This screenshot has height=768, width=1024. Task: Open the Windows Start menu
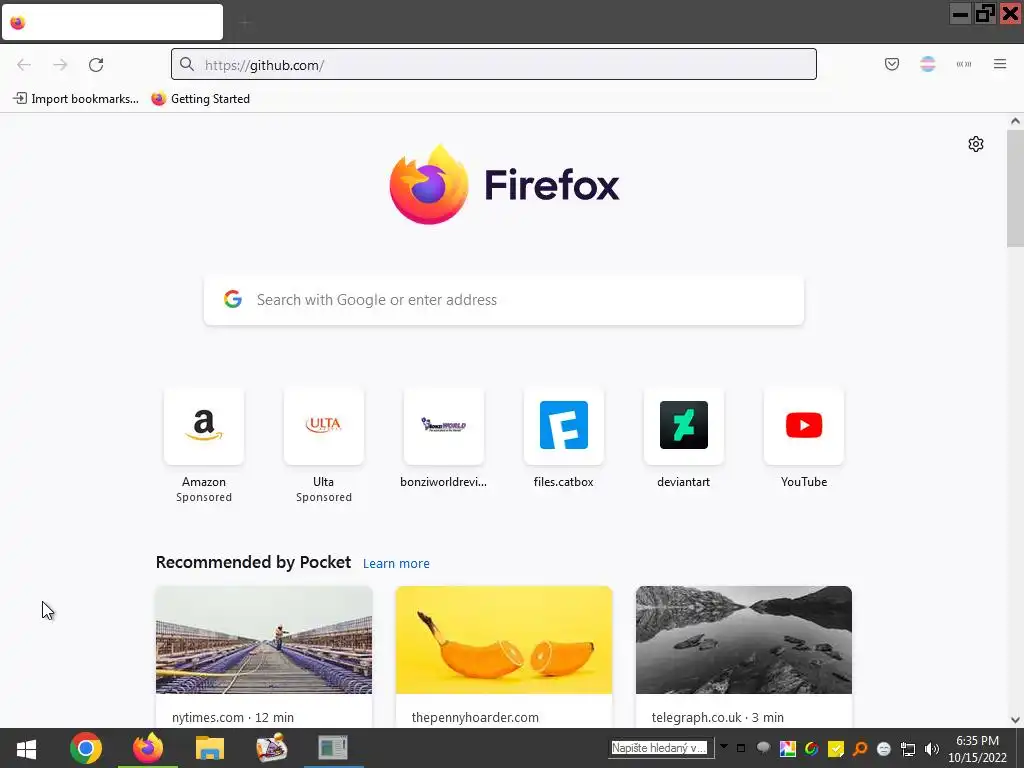point(26,748)
